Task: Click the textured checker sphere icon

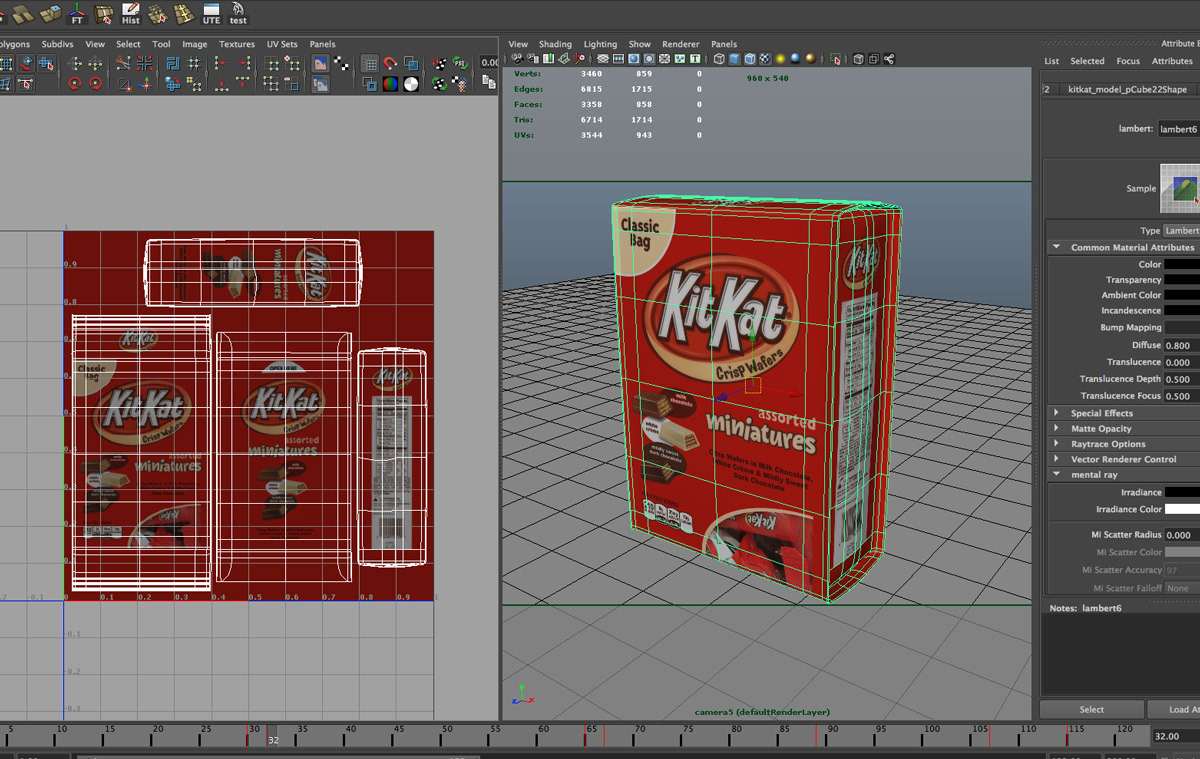Action: (765, 59)
